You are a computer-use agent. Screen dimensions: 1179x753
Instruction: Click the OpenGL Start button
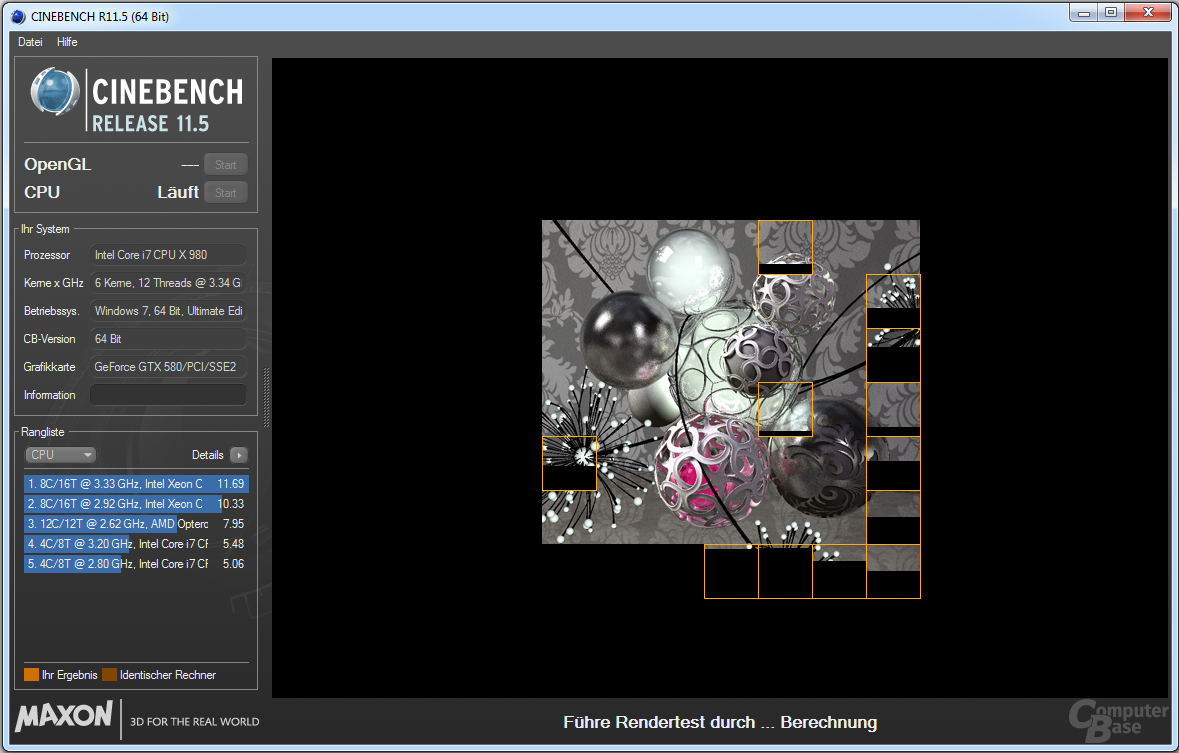226,165
